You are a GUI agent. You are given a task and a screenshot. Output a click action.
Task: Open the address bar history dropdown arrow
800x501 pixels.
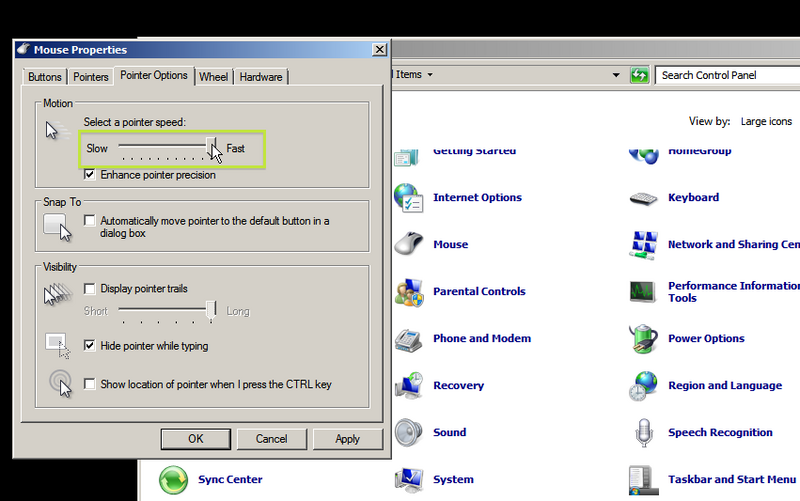point(616,75)
